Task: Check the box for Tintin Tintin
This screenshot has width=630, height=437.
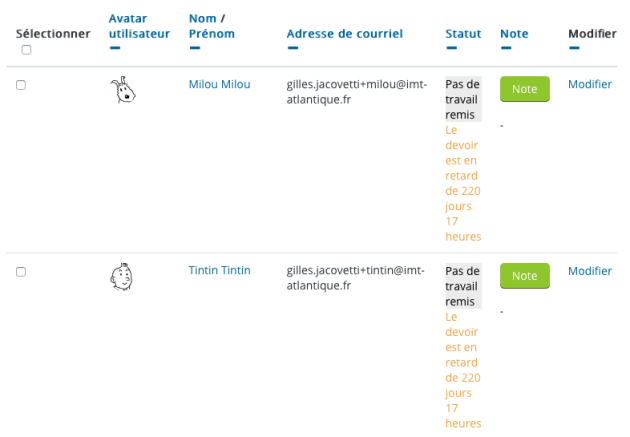Action: (x=21, y=272)
